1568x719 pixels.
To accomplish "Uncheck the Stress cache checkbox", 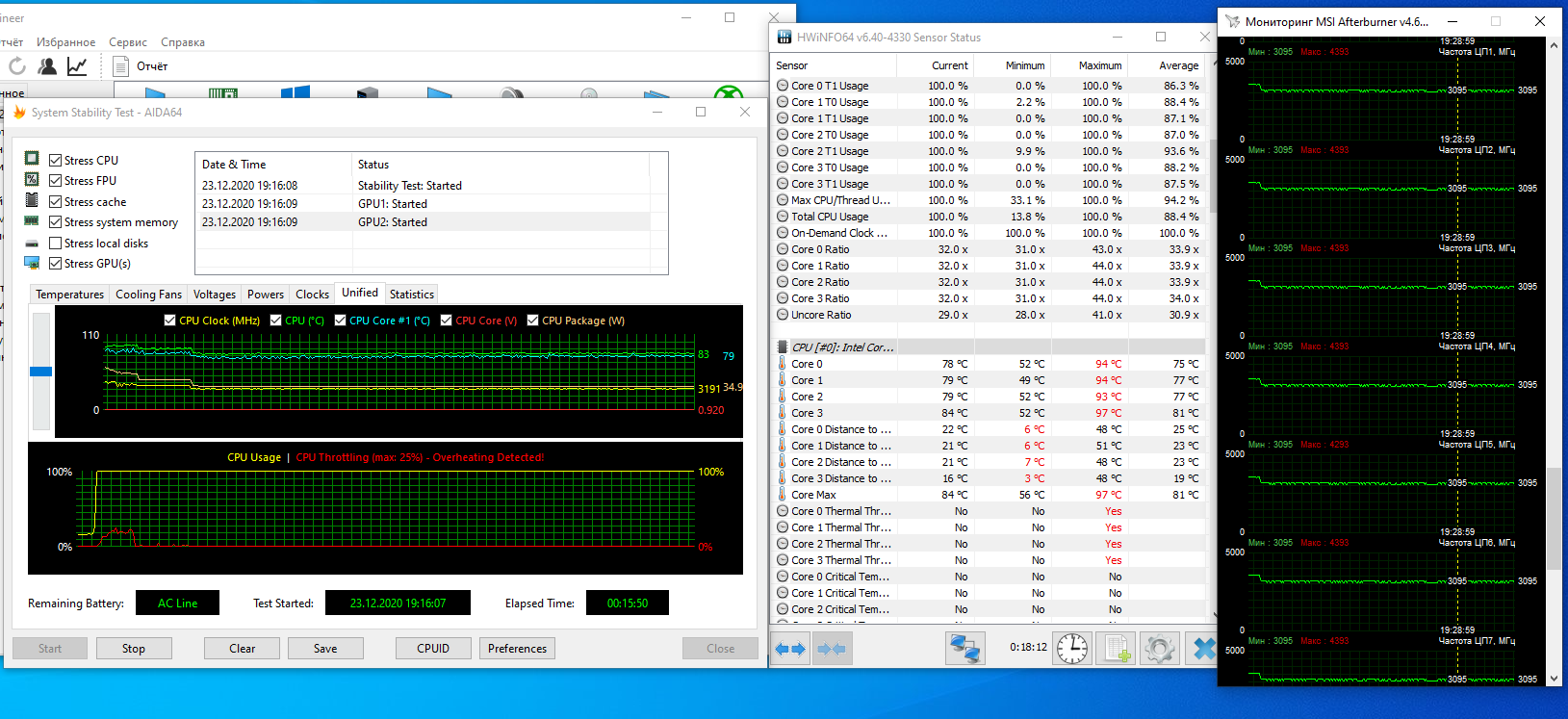I will (x=56, y=202).
